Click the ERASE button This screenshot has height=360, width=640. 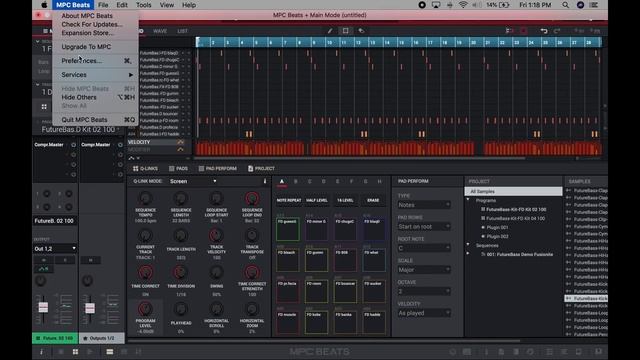coord(373,200)
